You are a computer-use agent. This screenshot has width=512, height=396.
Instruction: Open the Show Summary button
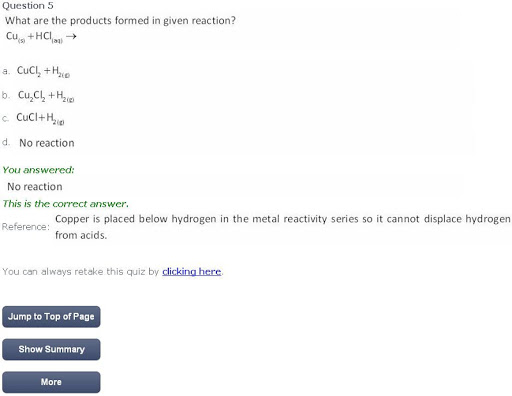pos(51,349)
